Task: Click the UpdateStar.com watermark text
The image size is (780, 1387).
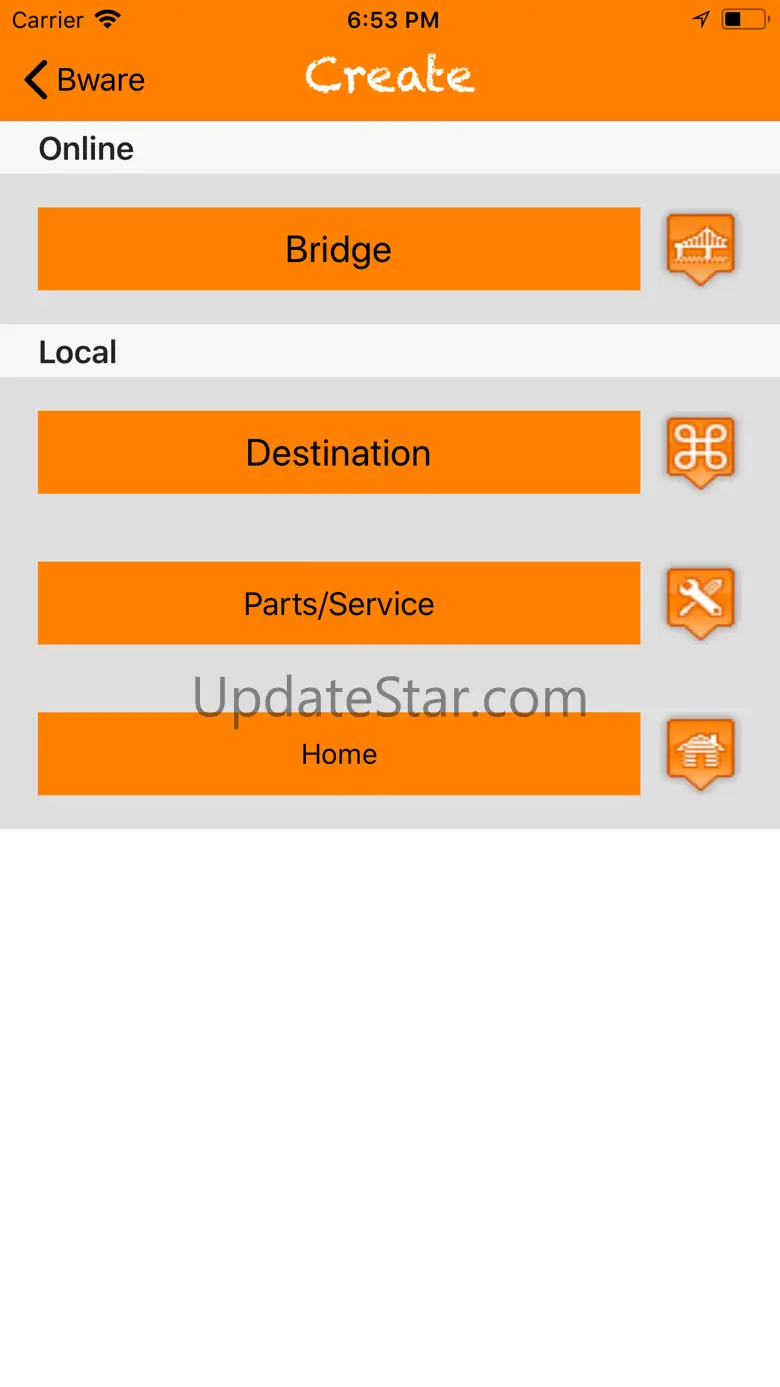Action: click(390, 698)
